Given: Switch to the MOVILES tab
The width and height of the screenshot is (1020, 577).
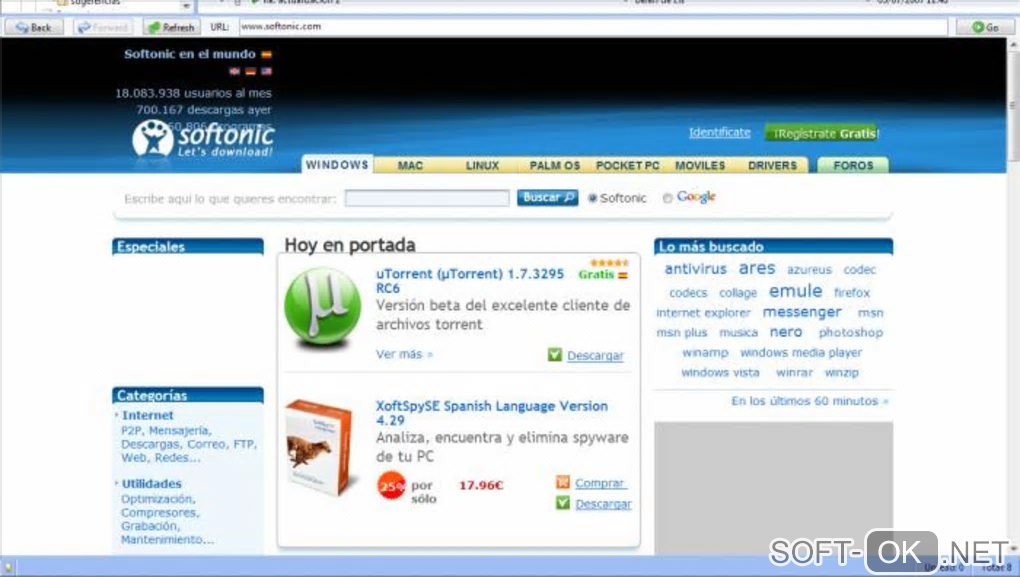Looking at the screenshot, I should [700, 165].
